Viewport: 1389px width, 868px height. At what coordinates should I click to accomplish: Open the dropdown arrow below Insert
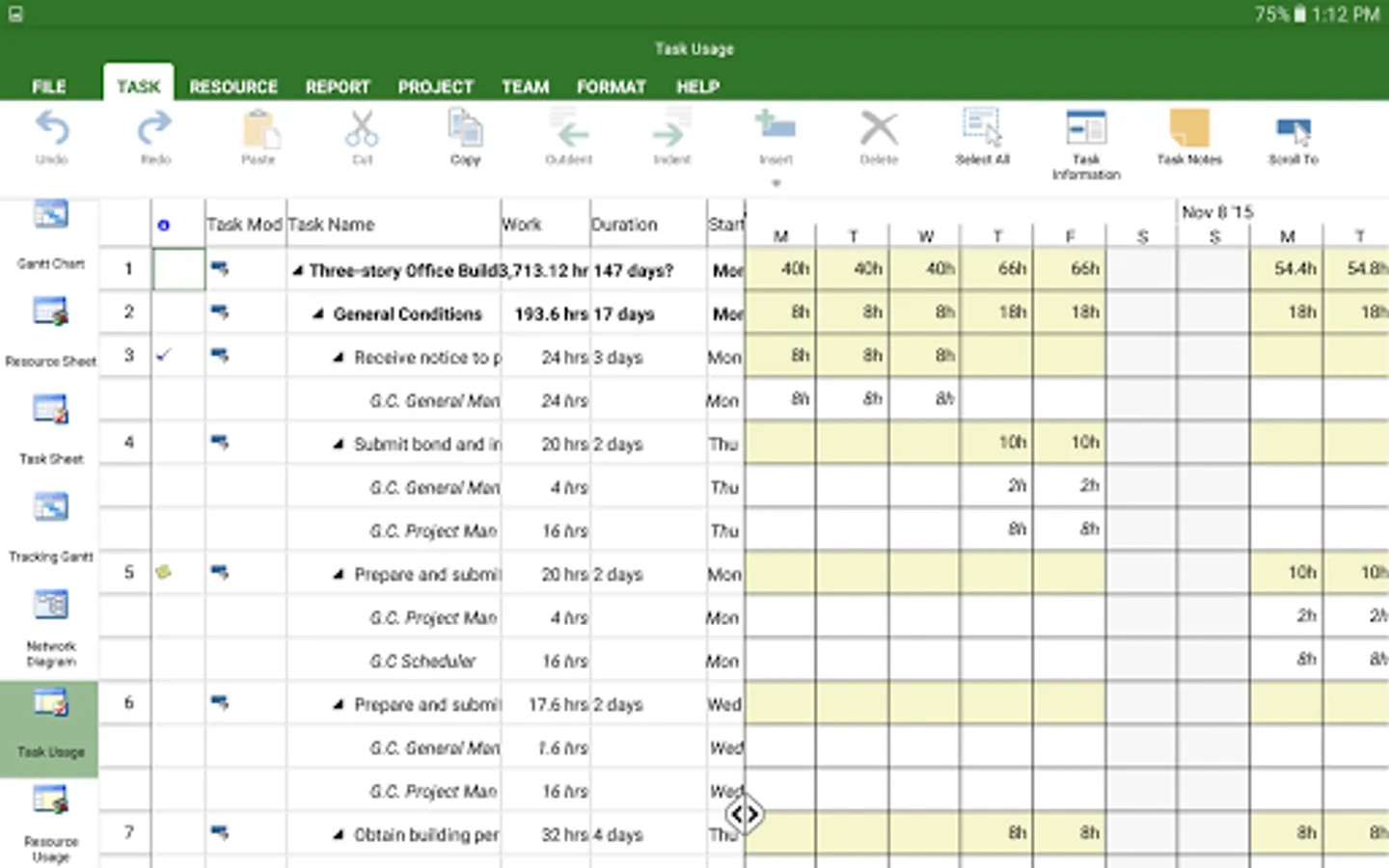click(776, 182)
